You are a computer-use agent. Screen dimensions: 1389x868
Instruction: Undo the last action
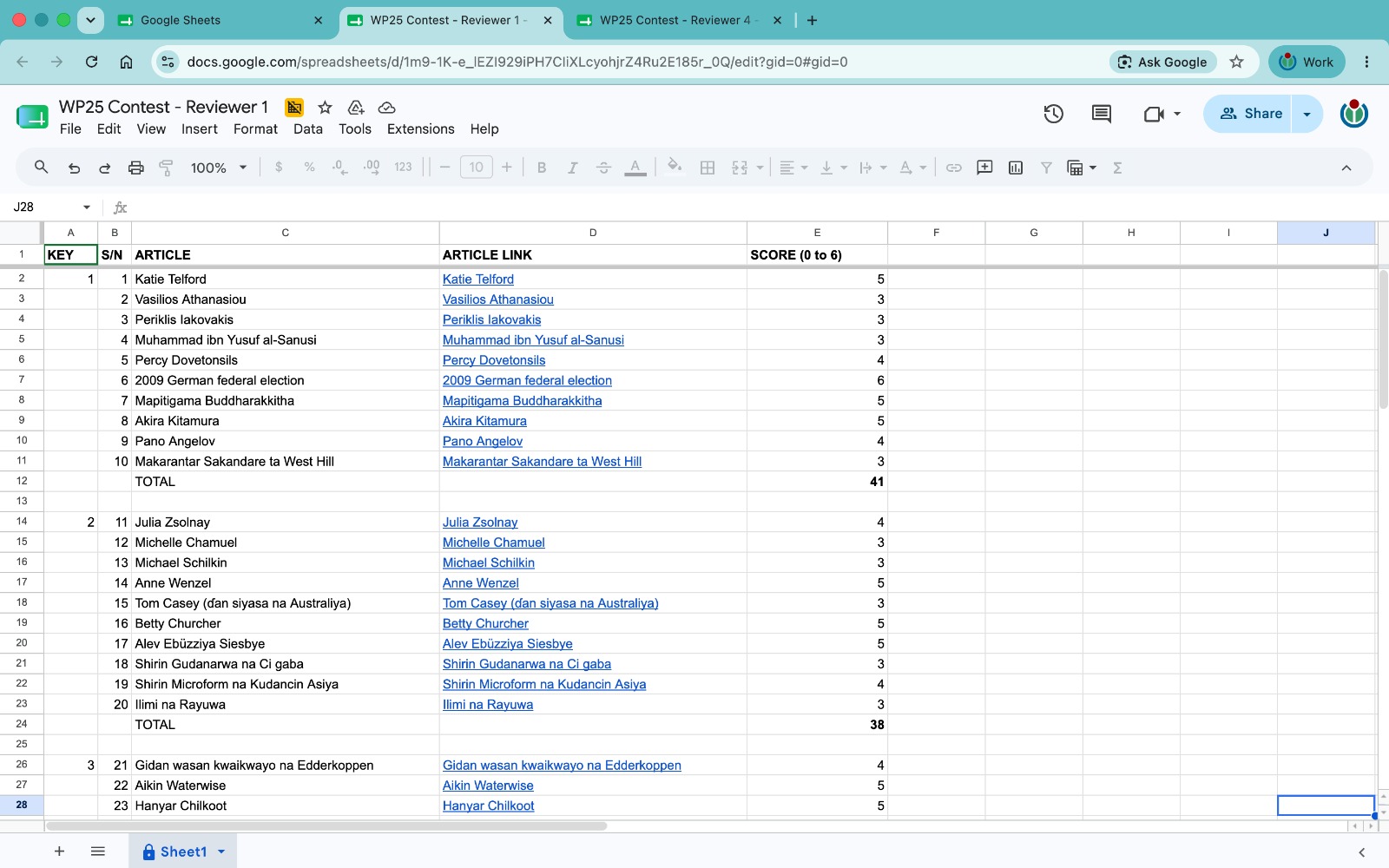(74, 168)
